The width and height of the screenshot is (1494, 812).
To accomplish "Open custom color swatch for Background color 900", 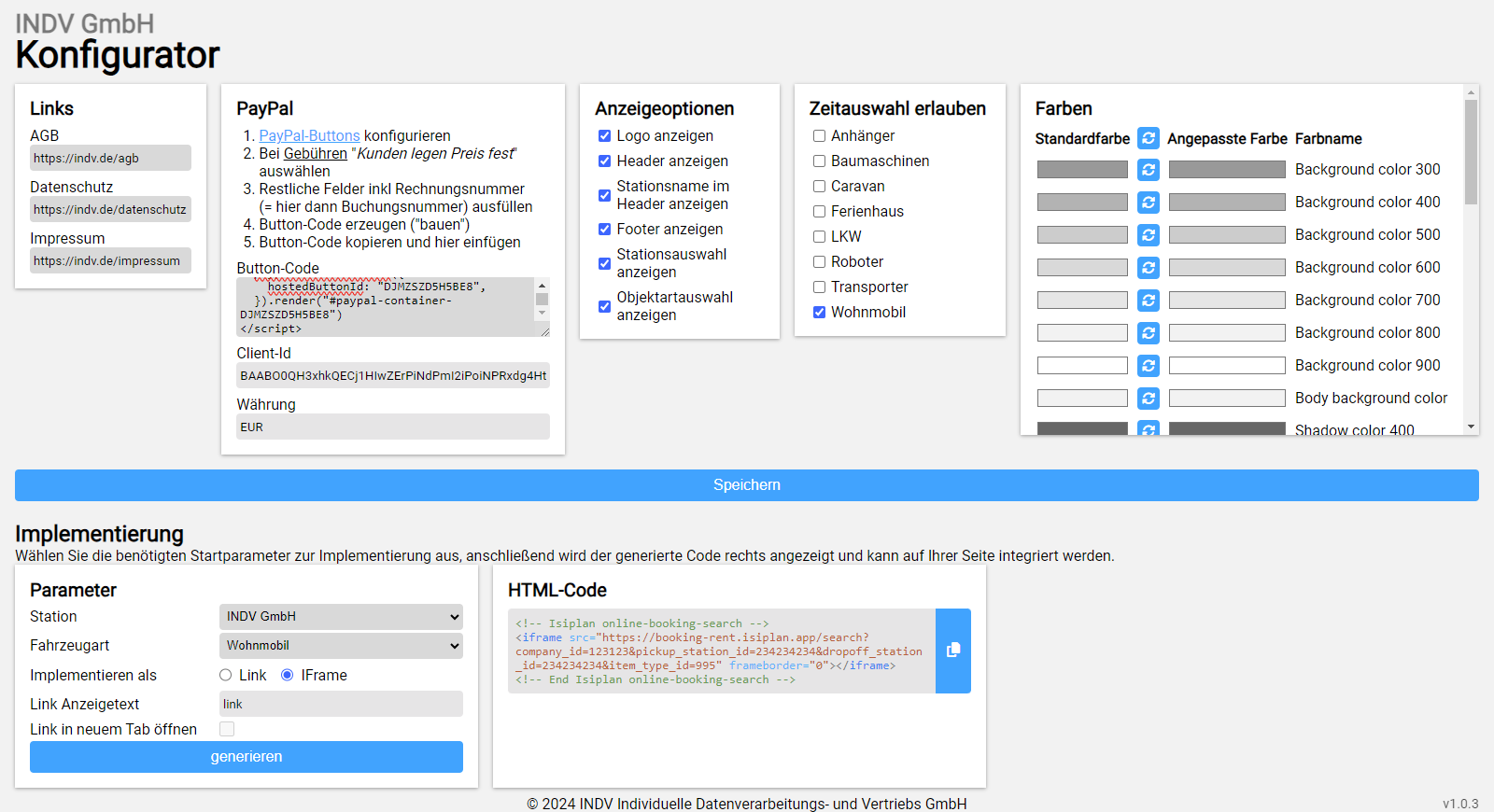I will point(1227,366).
